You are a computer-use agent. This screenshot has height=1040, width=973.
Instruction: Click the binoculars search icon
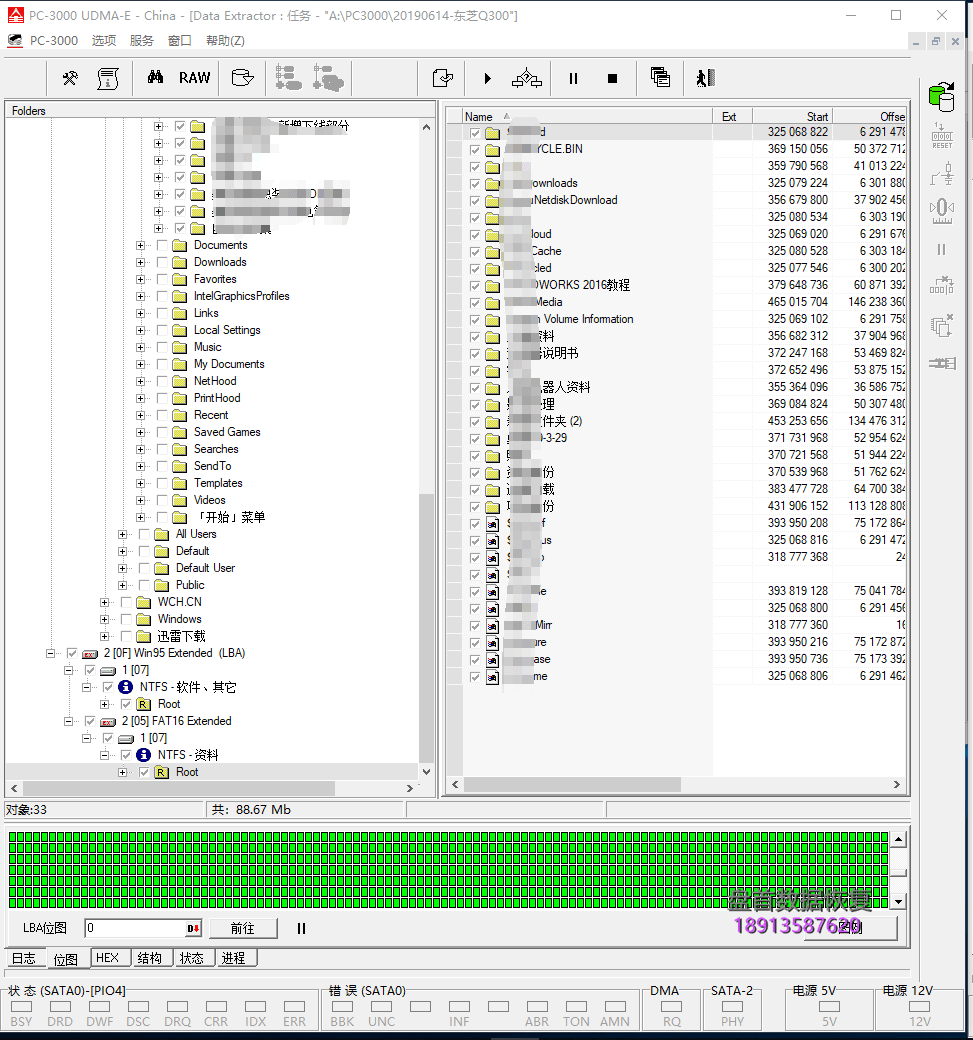pyautogui.click(x=155, y=78)
